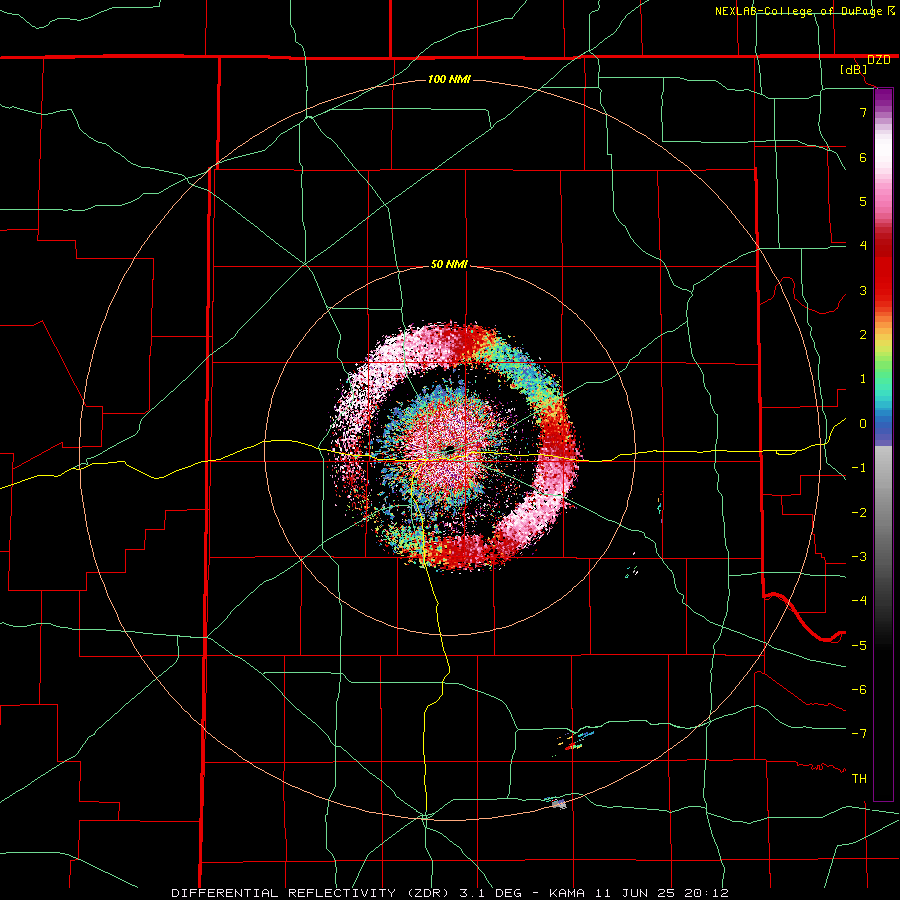900x900 pixels.
Task: Click the -7 dB tick label on the scale
Action: pyautogui.click(x=859, y=734)
